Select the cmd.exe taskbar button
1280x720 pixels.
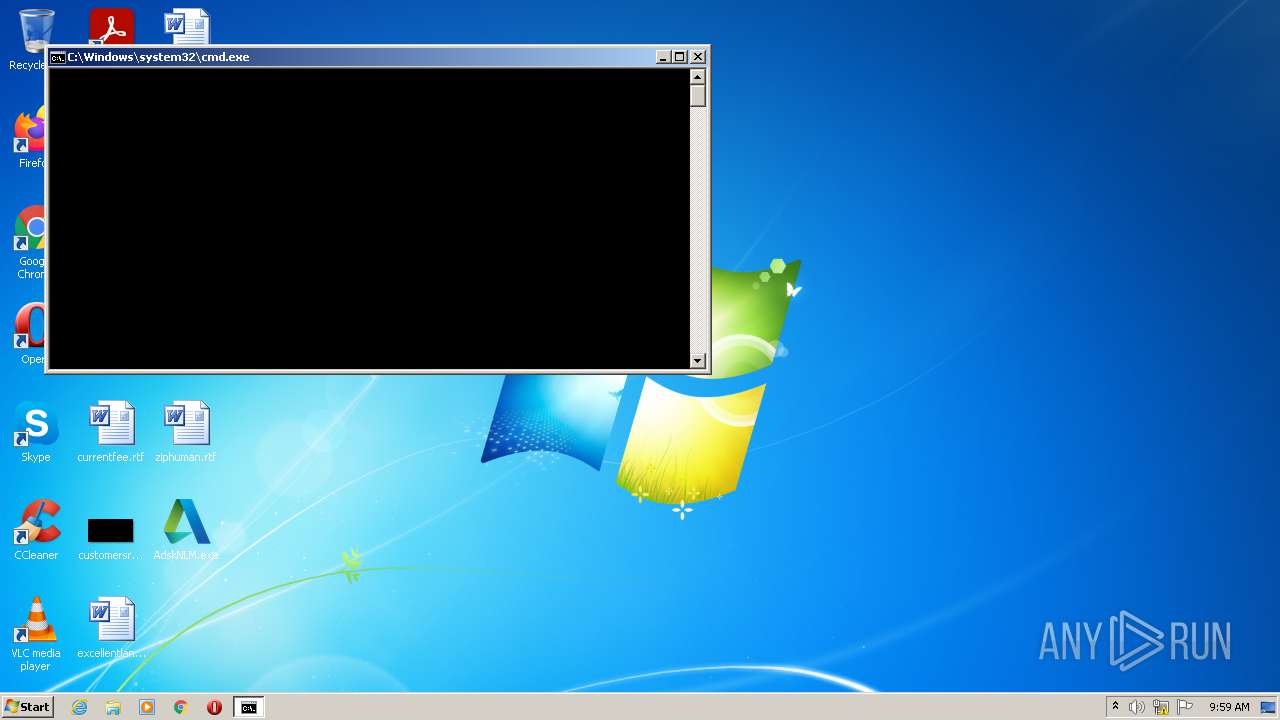(248, 707)
